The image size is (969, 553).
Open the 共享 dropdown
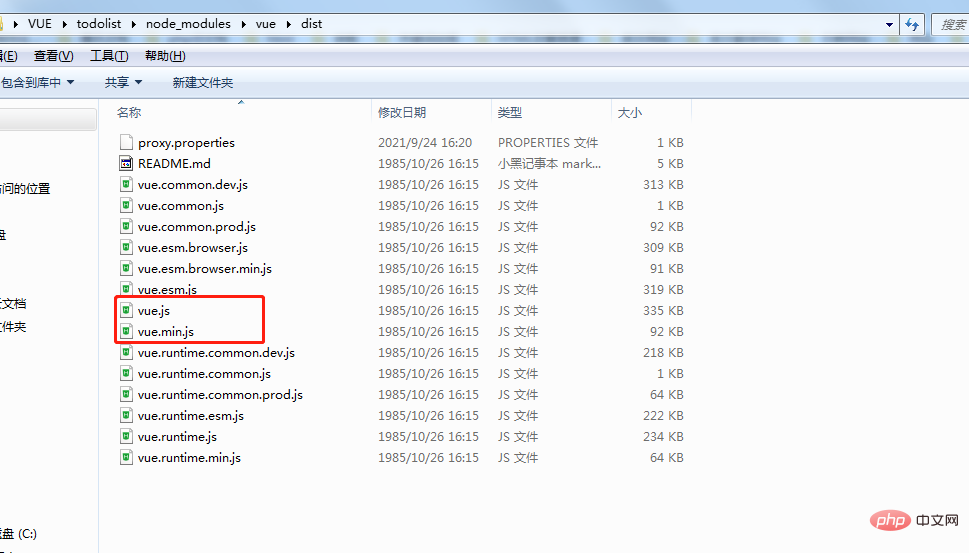[124, 82]
